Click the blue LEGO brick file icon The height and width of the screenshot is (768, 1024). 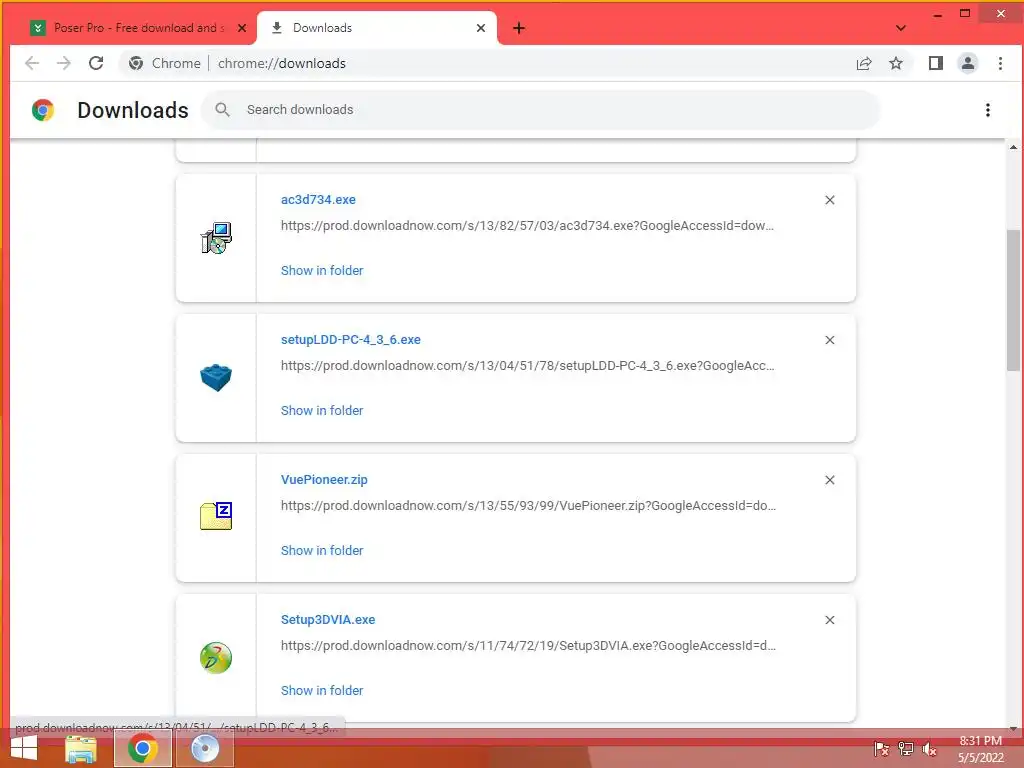216,377
